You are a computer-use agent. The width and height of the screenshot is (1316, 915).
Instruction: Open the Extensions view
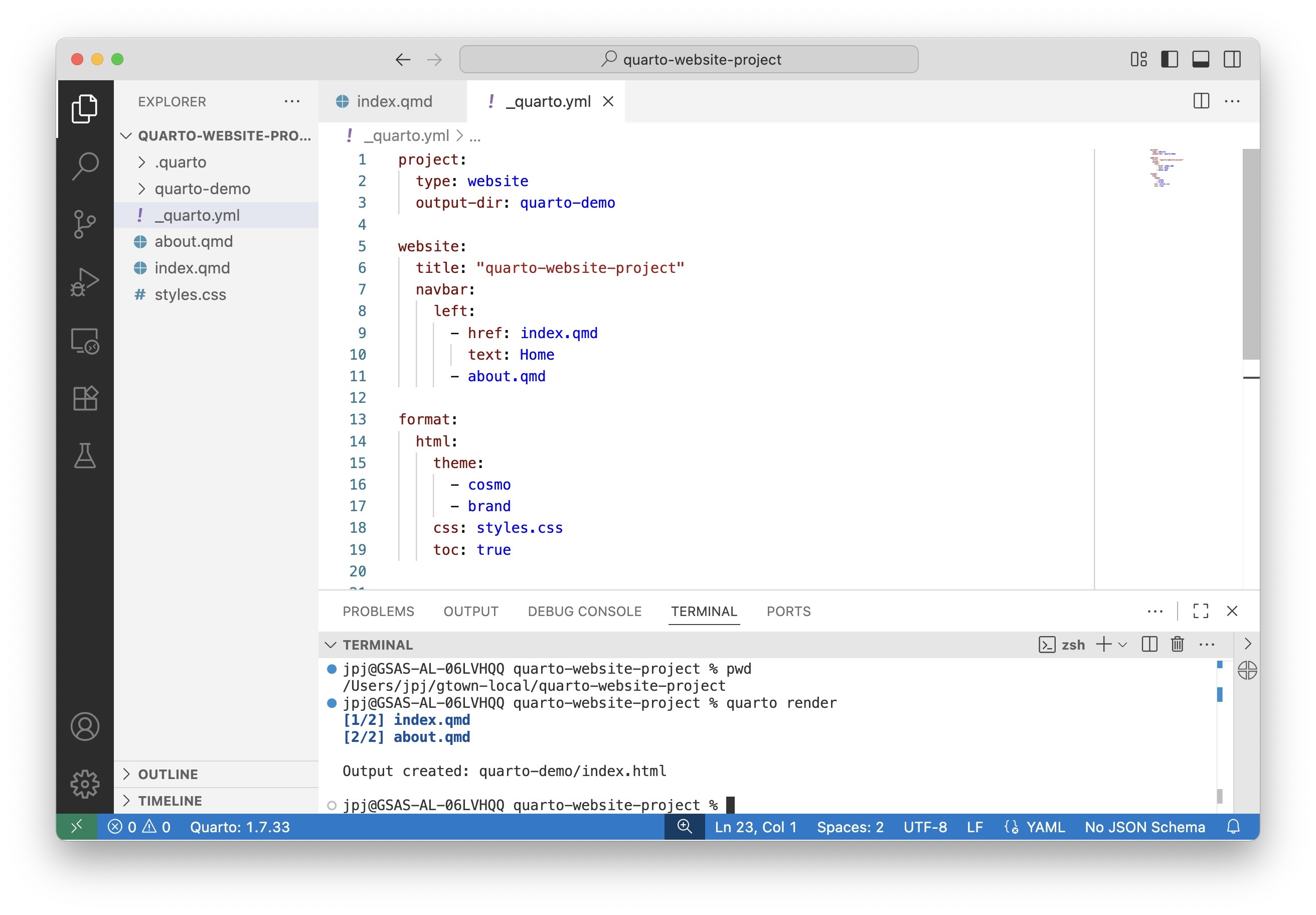click(85, 398)
